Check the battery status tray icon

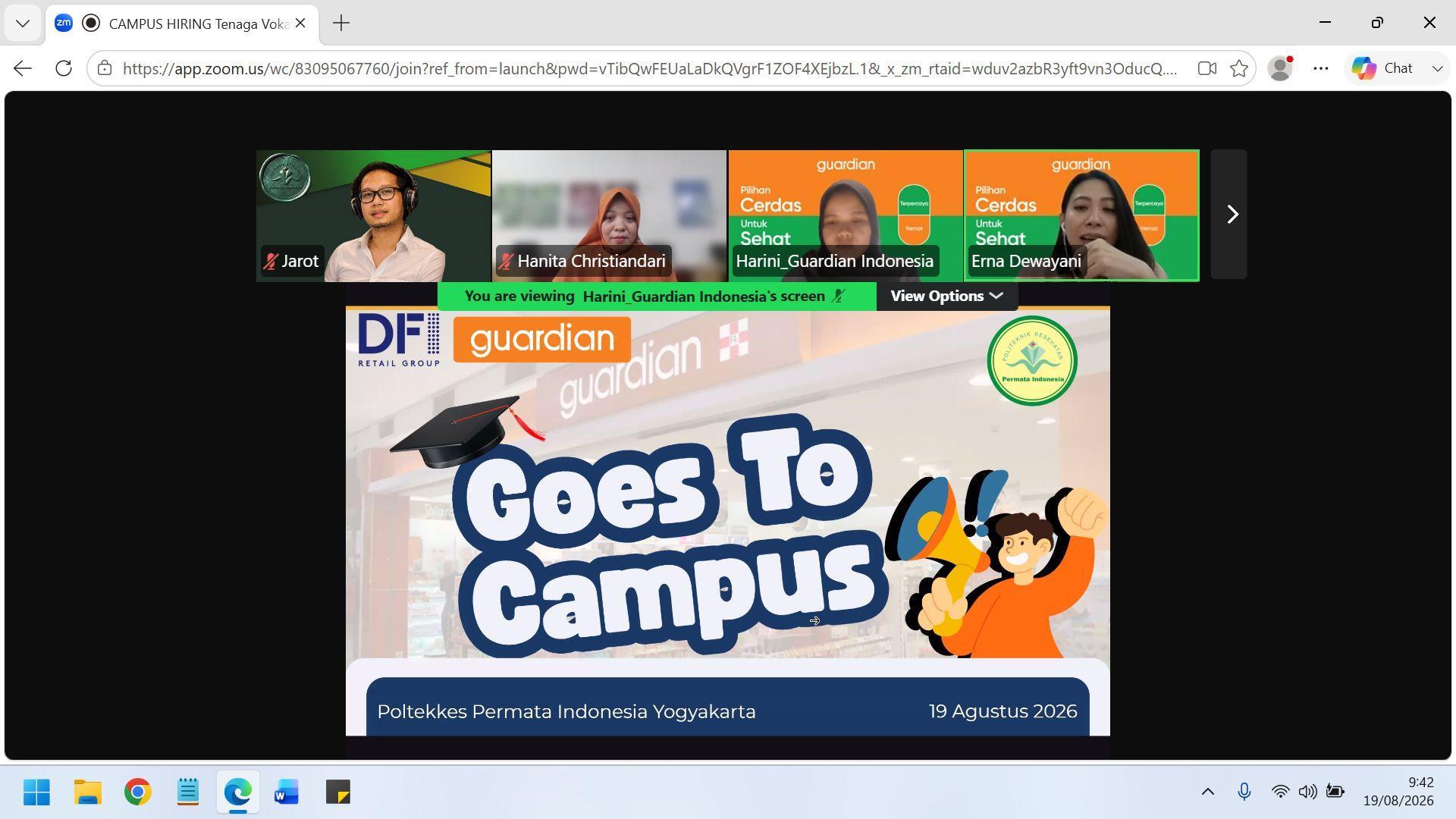1335,792
